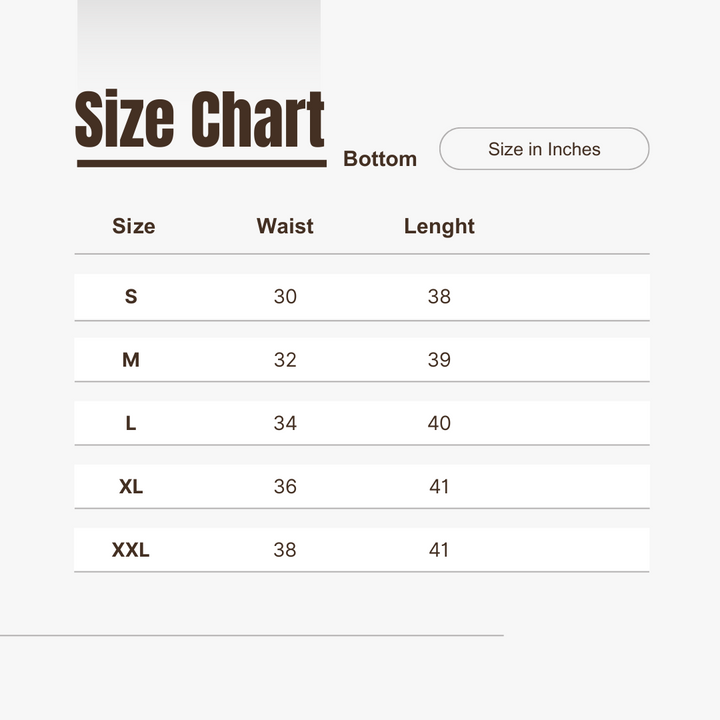Click length value 40 for size L
The height and width of the screenshot is (720, 720).
point(439,423)
